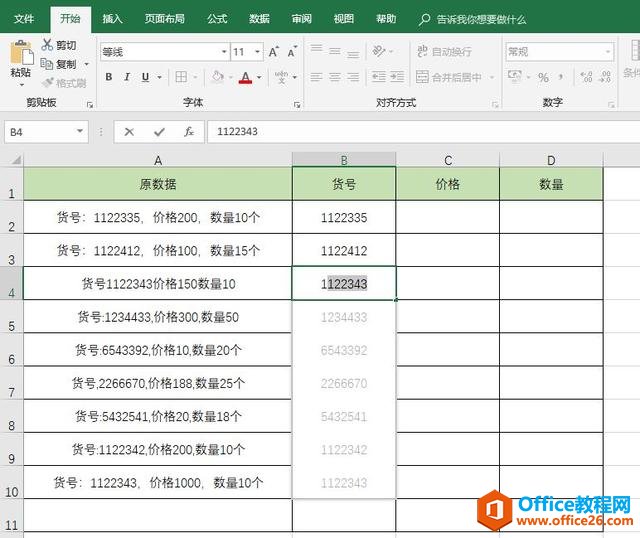Click the middle align icon
Image resolution: width=640 pixels, height=538 pixels.
(335, 51)
